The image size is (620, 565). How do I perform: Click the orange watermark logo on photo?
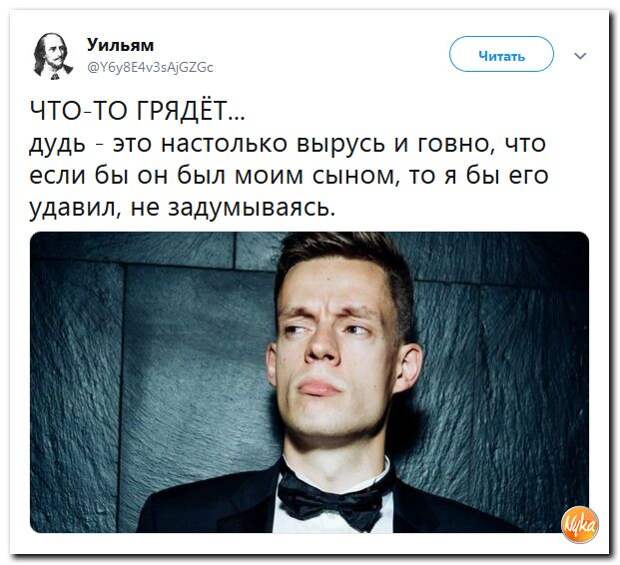click(x=579, y=525)
